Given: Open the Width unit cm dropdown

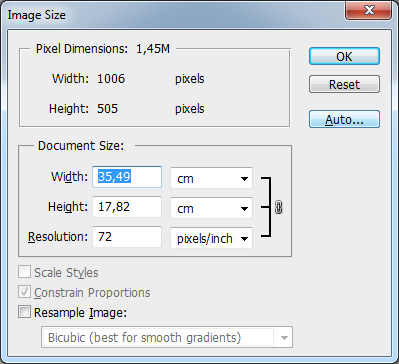Looking at the screenshot, I should 211,178.
